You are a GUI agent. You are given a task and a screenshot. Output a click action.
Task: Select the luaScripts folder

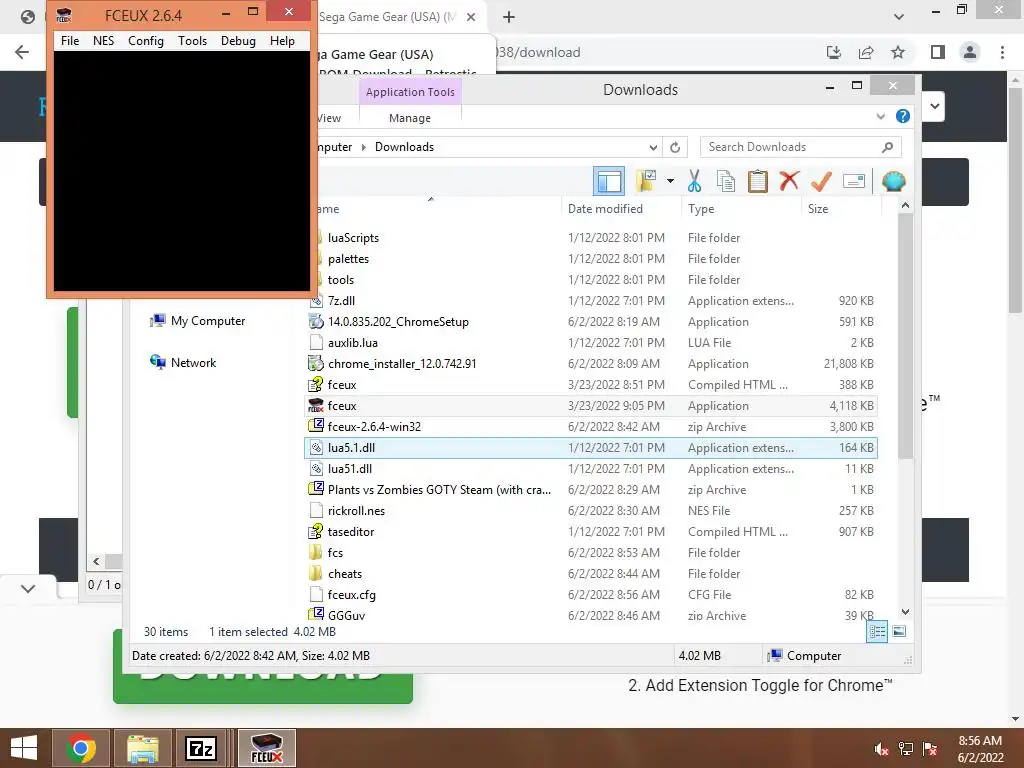click(x=591, y=238)
